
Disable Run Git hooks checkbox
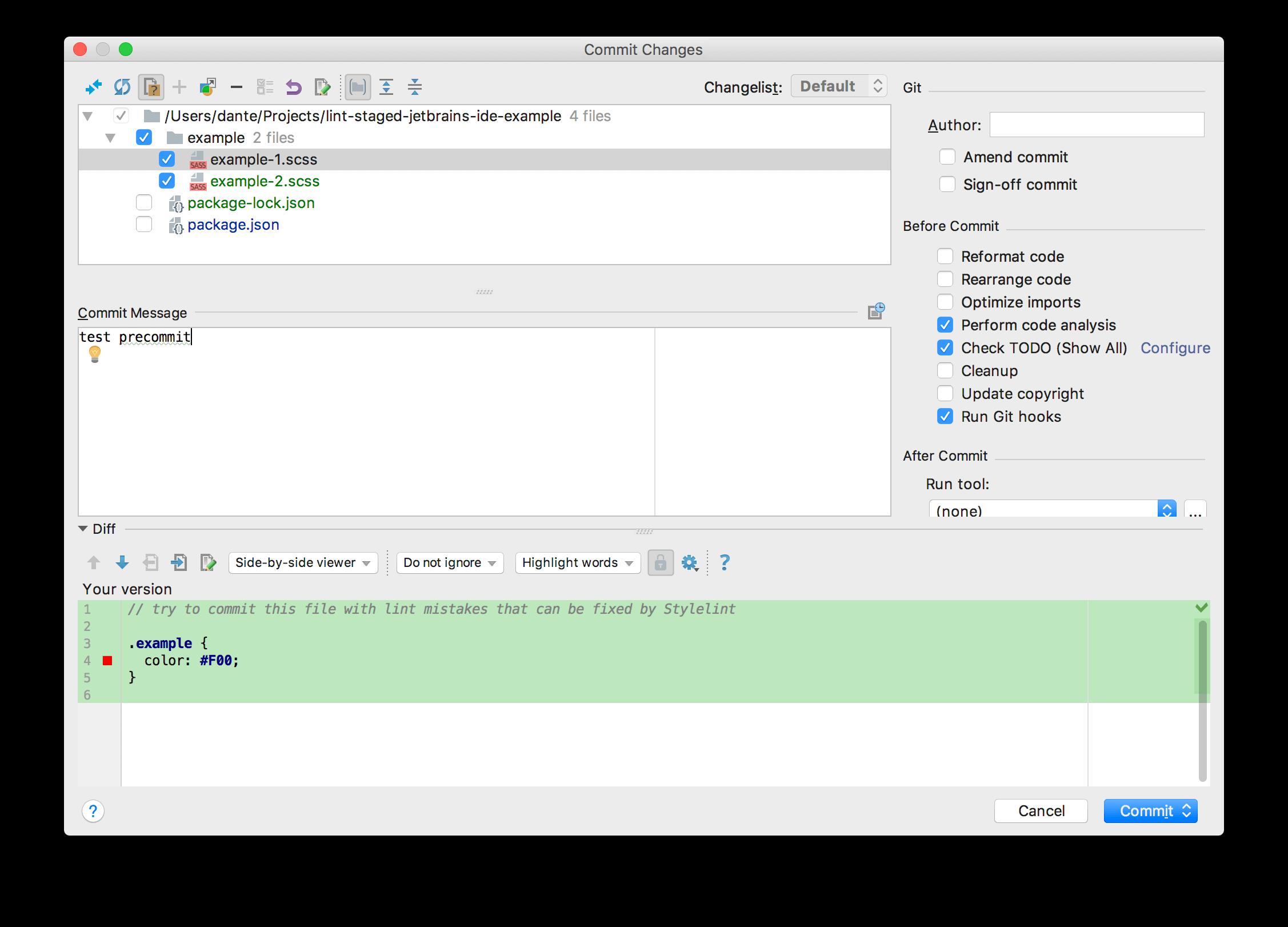click(945, 417)
